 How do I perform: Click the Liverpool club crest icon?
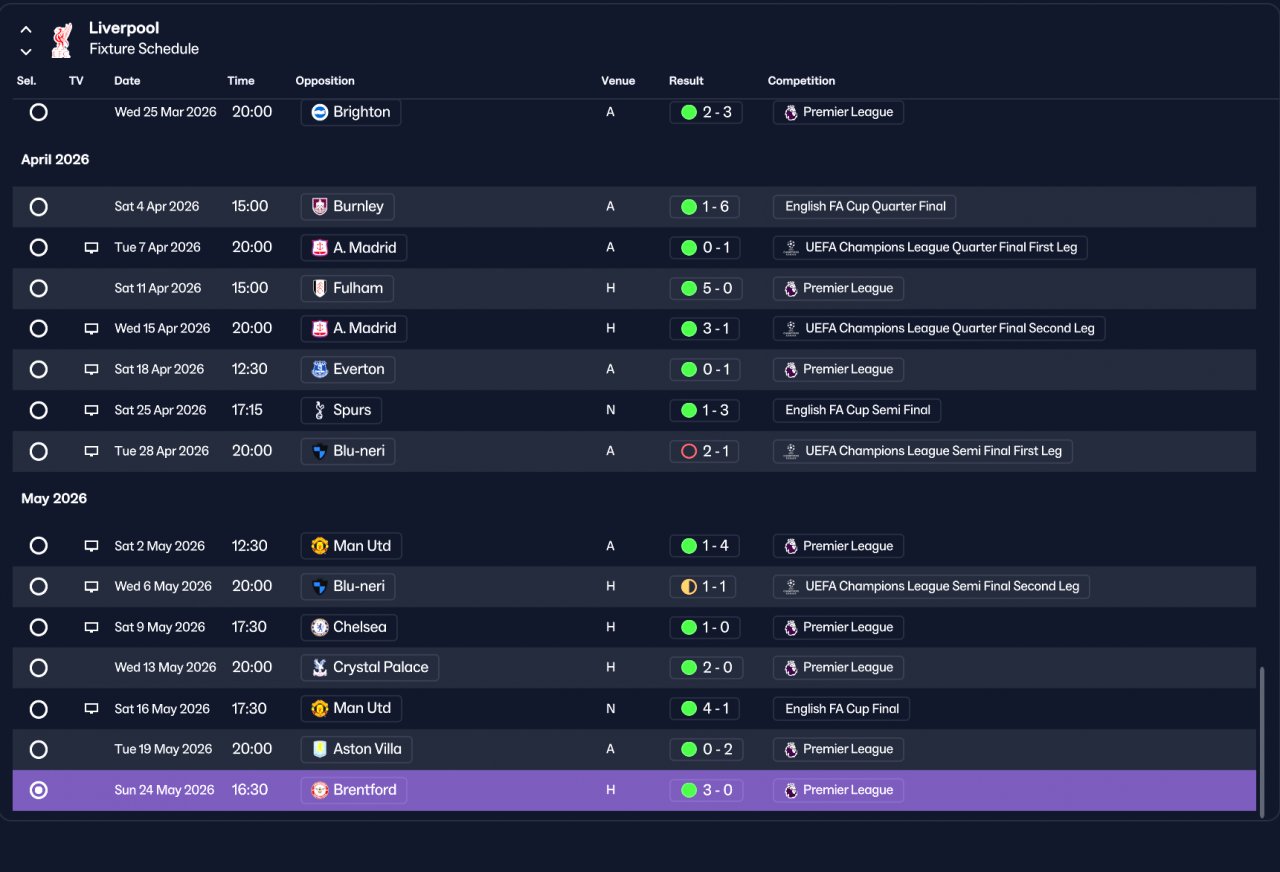62,40
